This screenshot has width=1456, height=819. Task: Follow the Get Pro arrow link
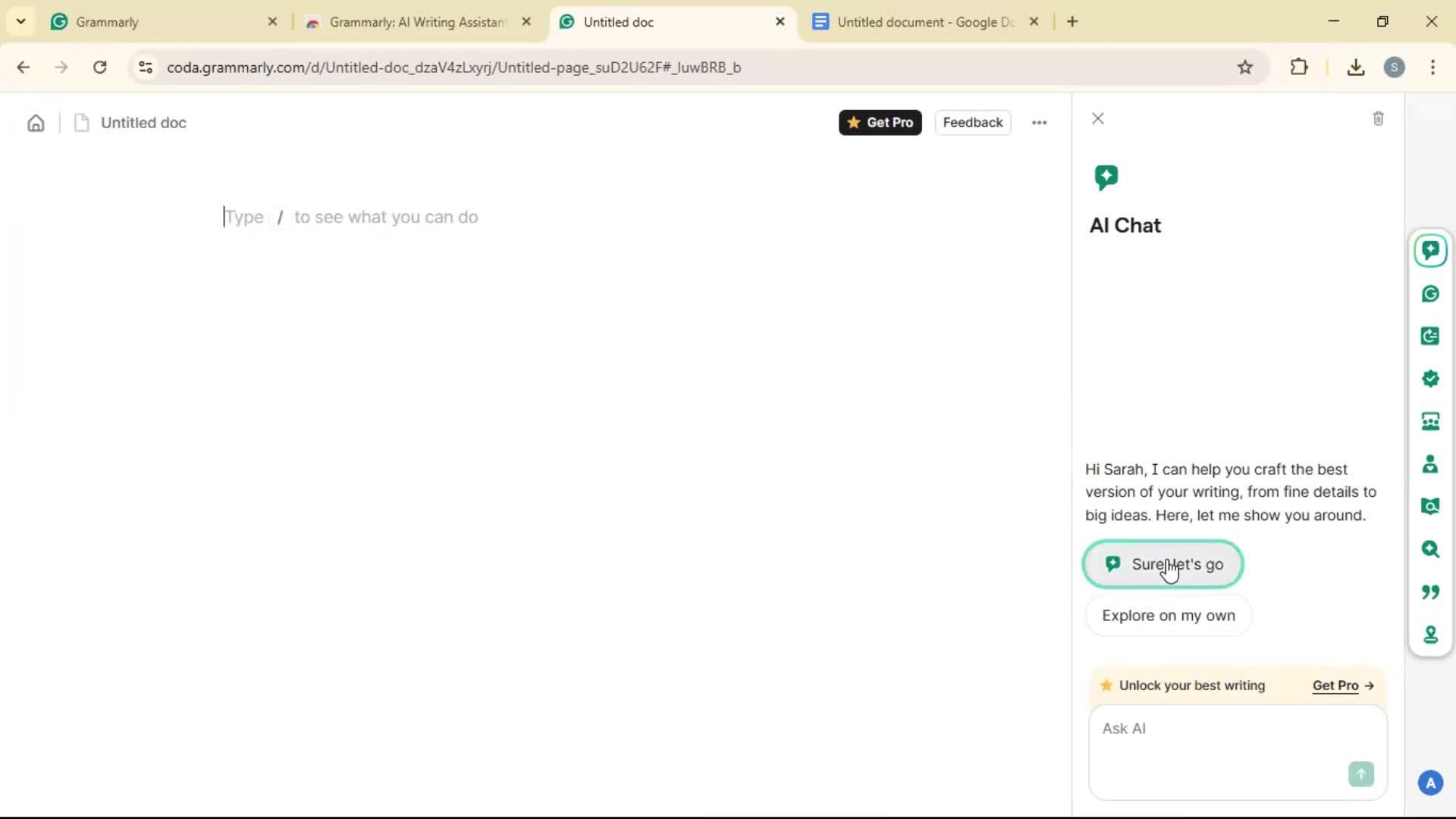click(1343, 686)
